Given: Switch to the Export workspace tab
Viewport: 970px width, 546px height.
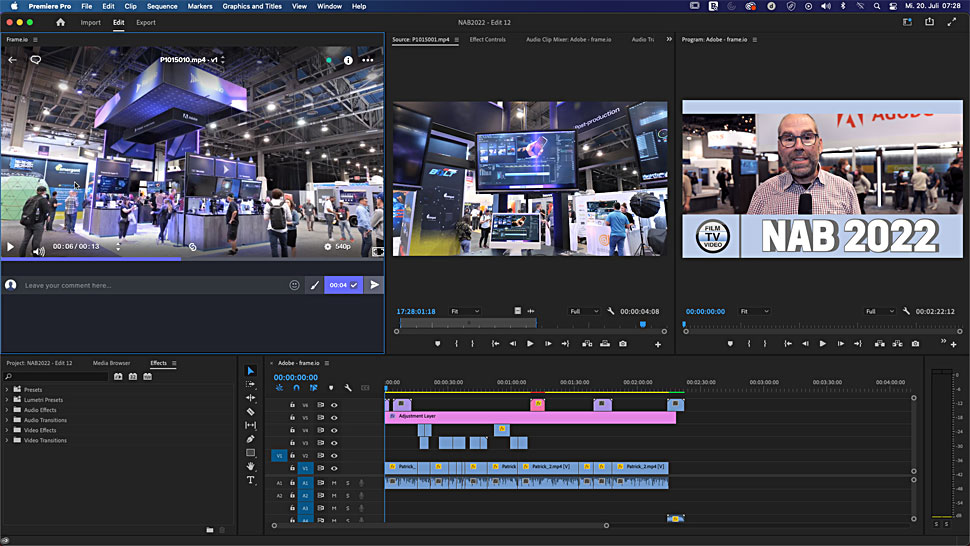Looking at the screenshot, I should pyautogui.click(x=146, y=22).
